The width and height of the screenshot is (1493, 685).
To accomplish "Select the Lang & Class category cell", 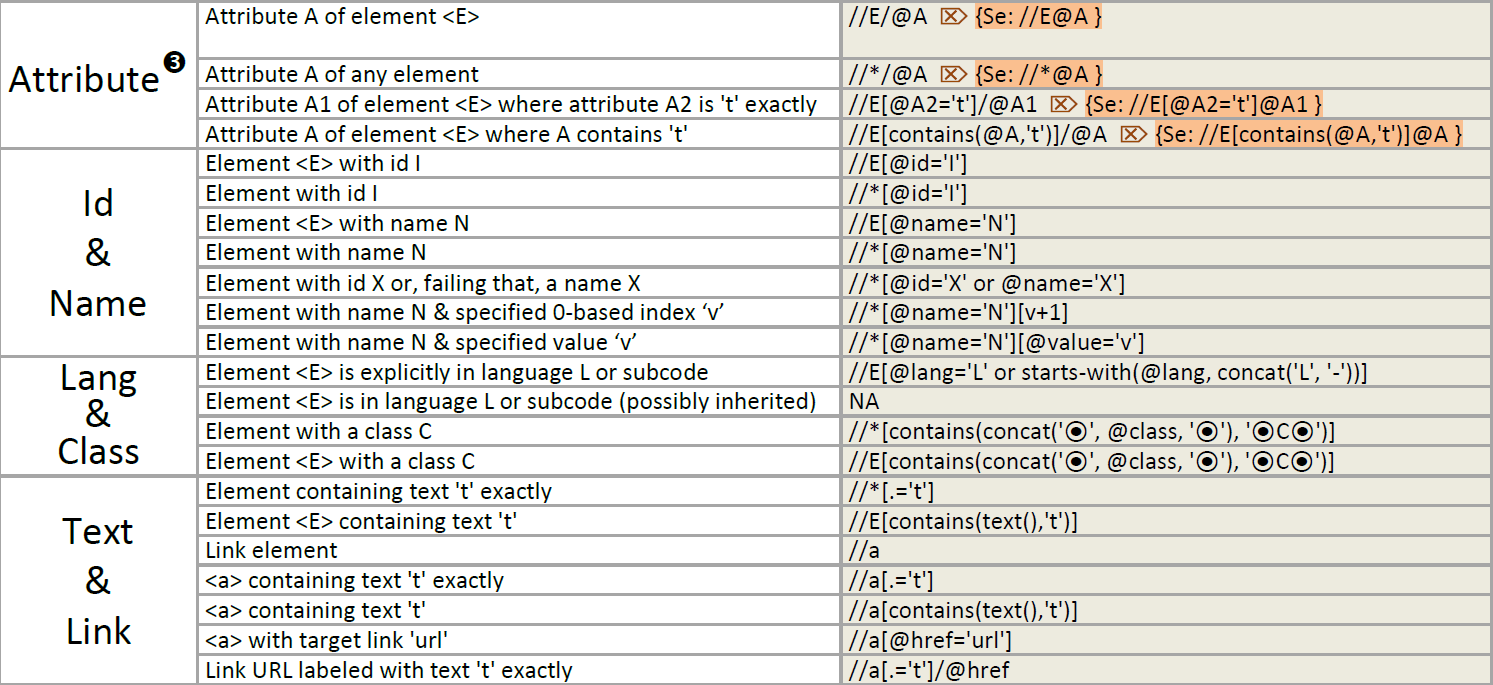I will click(98, 414).
